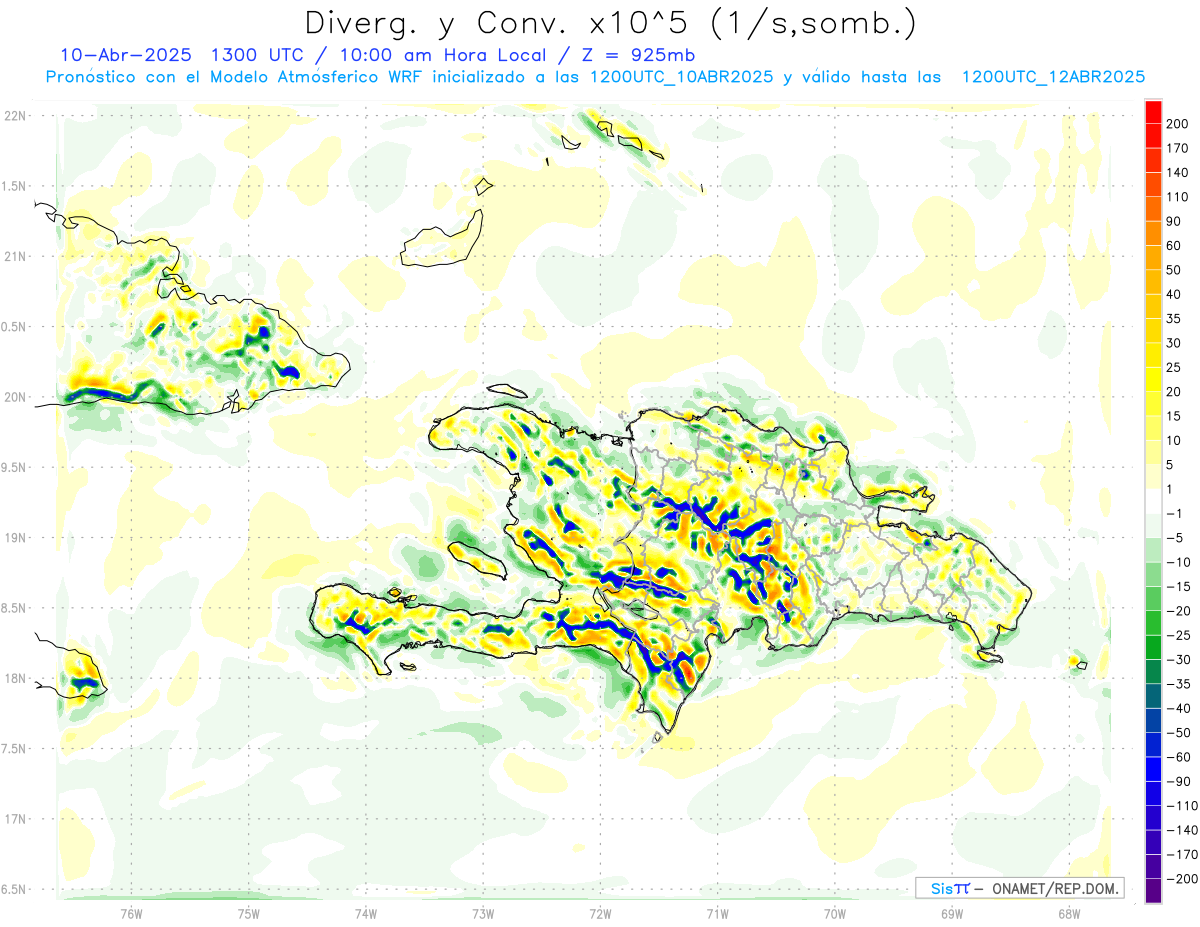Click the 9.5N latitude label
The width and height of the screenshot is (1200, 927).
[x=13, y=467]
